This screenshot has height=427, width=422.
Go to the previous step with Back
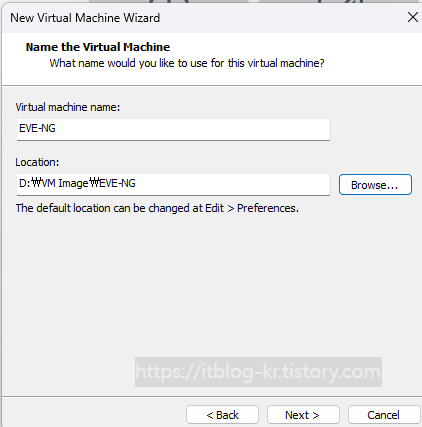point(222,415)
